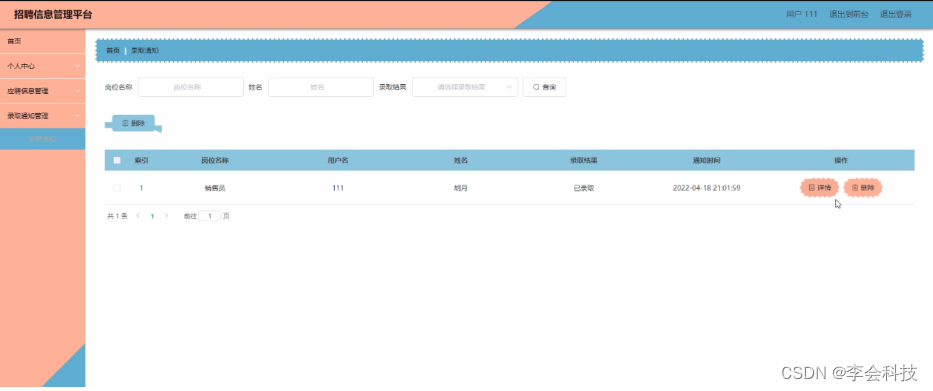Image resolution: width=933 pixels, height=391 pixels.
Task: Click the 销售员 table cell
Action: pos(215,188)
